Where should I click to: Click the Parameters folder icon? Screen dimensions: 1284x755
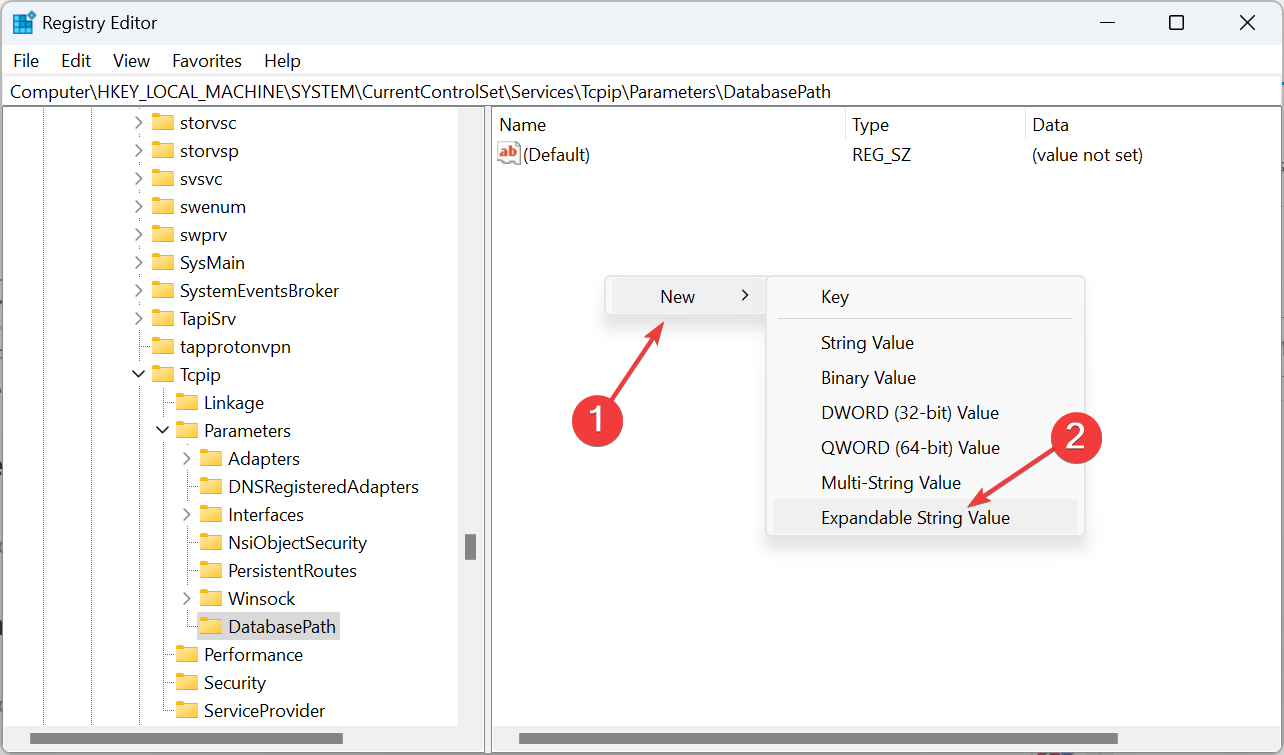tap(187, 431)
